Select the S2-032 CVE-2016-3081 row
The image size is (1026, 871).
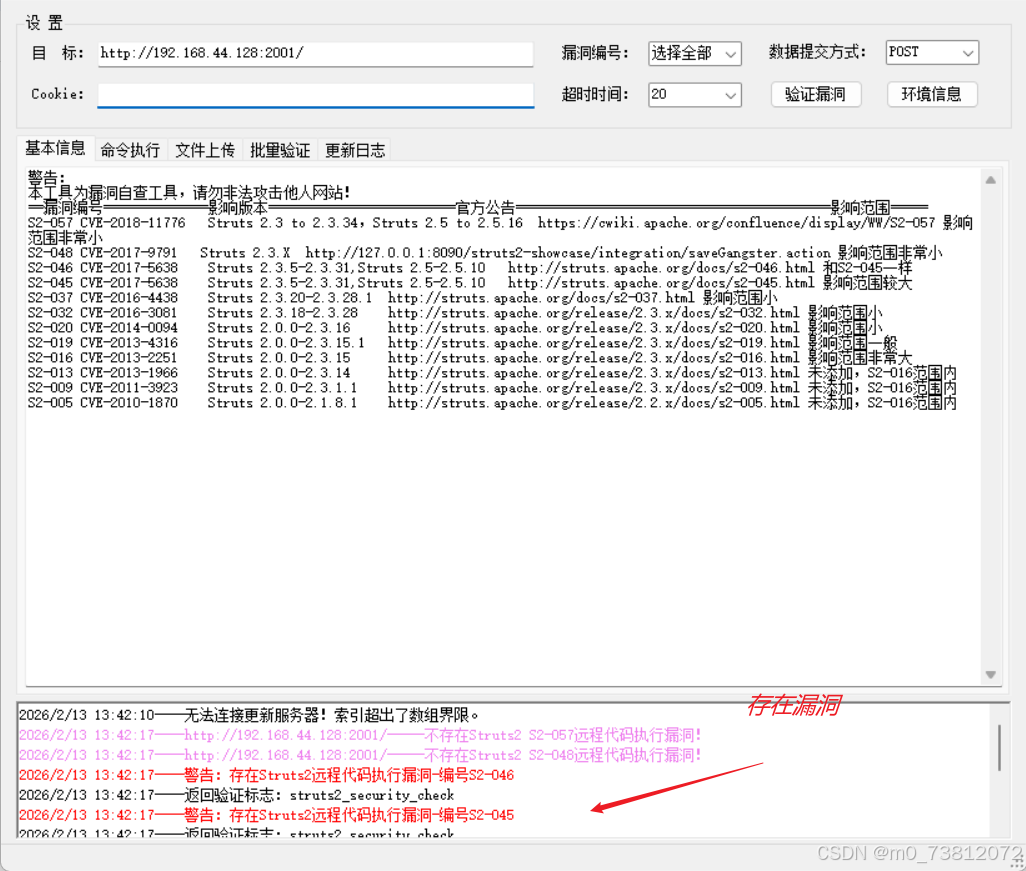point(455,313)
